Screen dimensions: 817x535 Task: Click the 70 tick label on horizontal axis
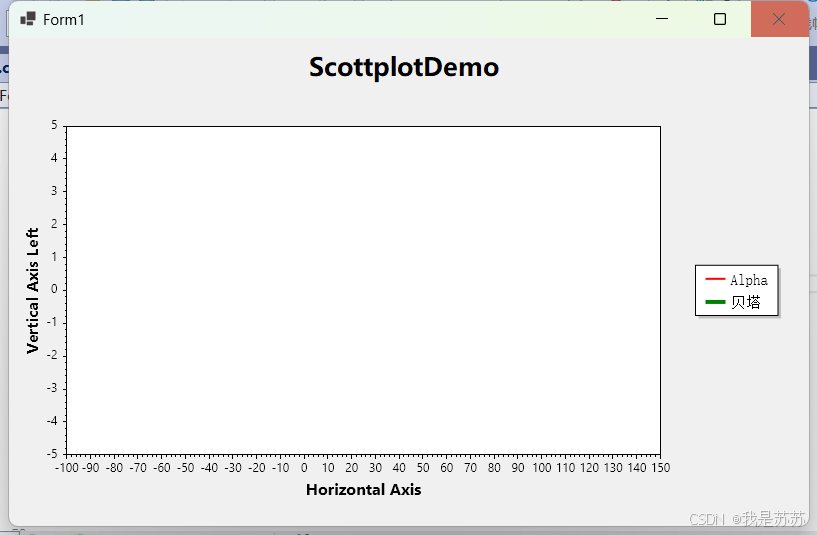coord(471,468)
